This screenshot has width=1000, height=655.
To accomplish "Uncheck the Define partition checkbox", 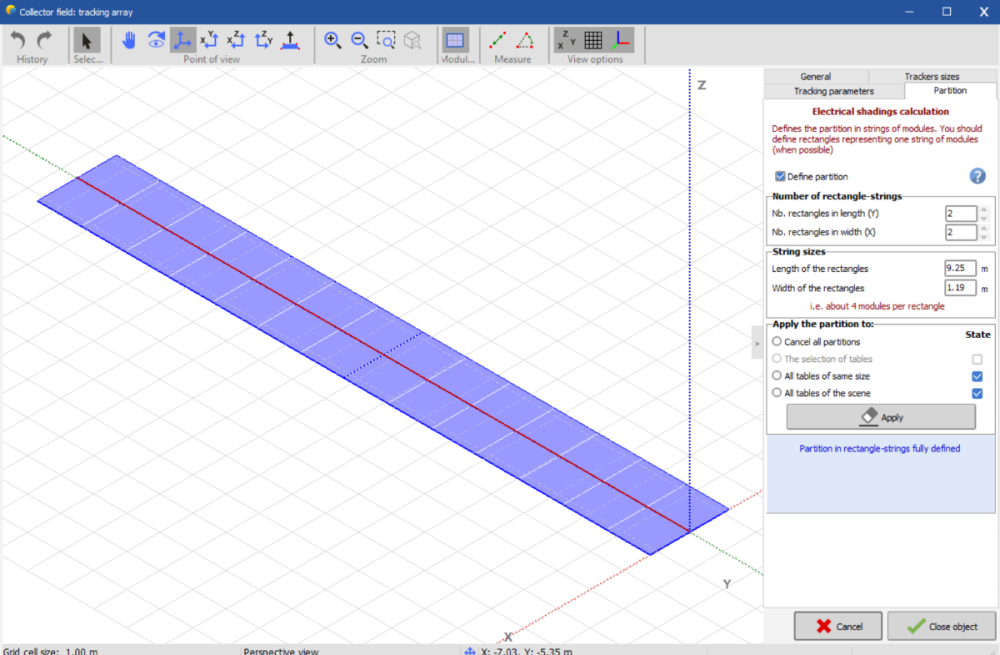I will click(x=780, y=177).
